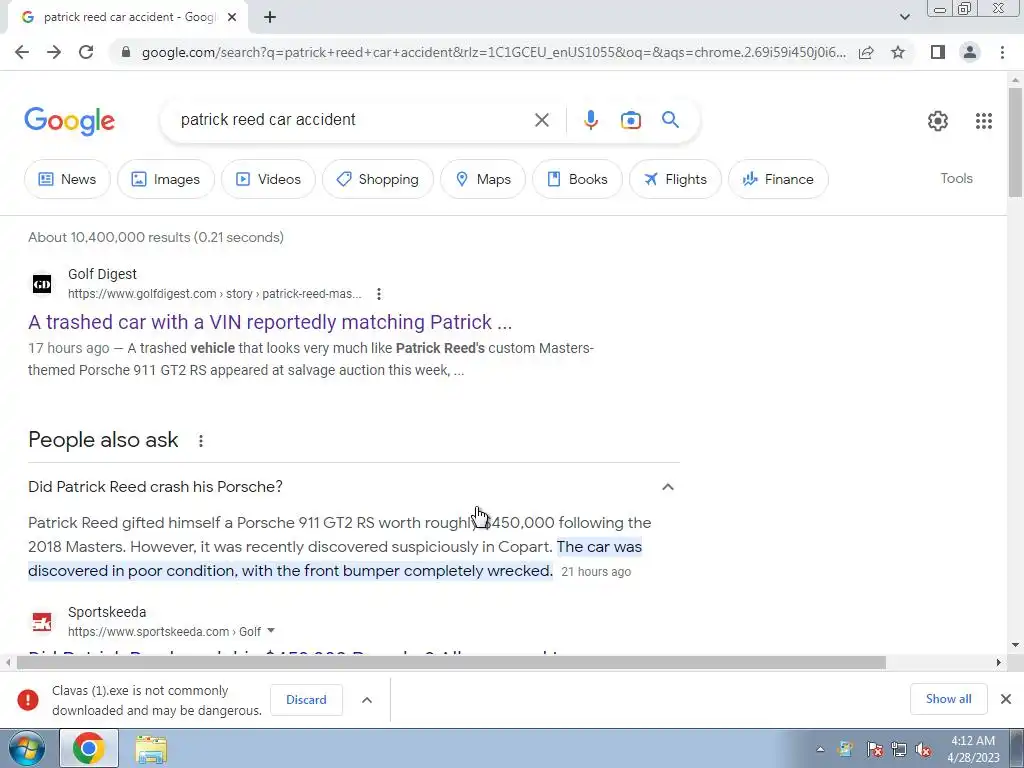
Task: Open People also ask options dots
Action: coord(201,441)
